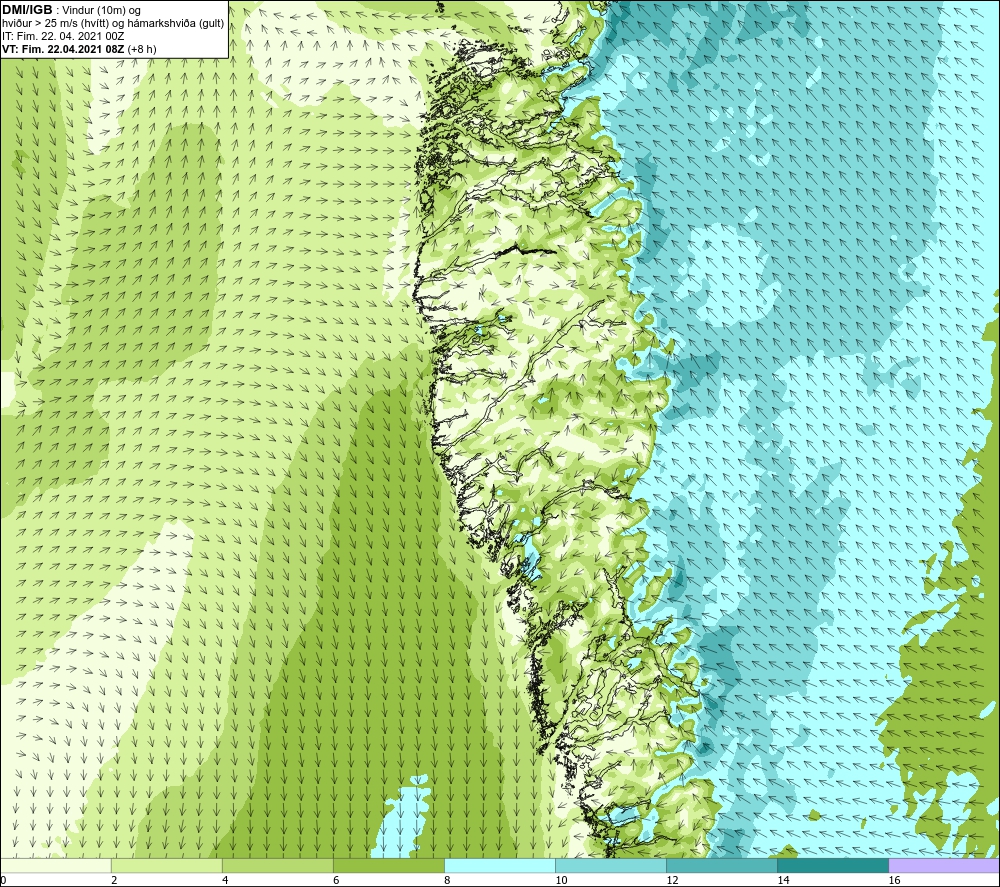1000x887 pixels.
Task: Click the 6–8 m/s dark green legend swatch
Action: (x=389, y=865)
